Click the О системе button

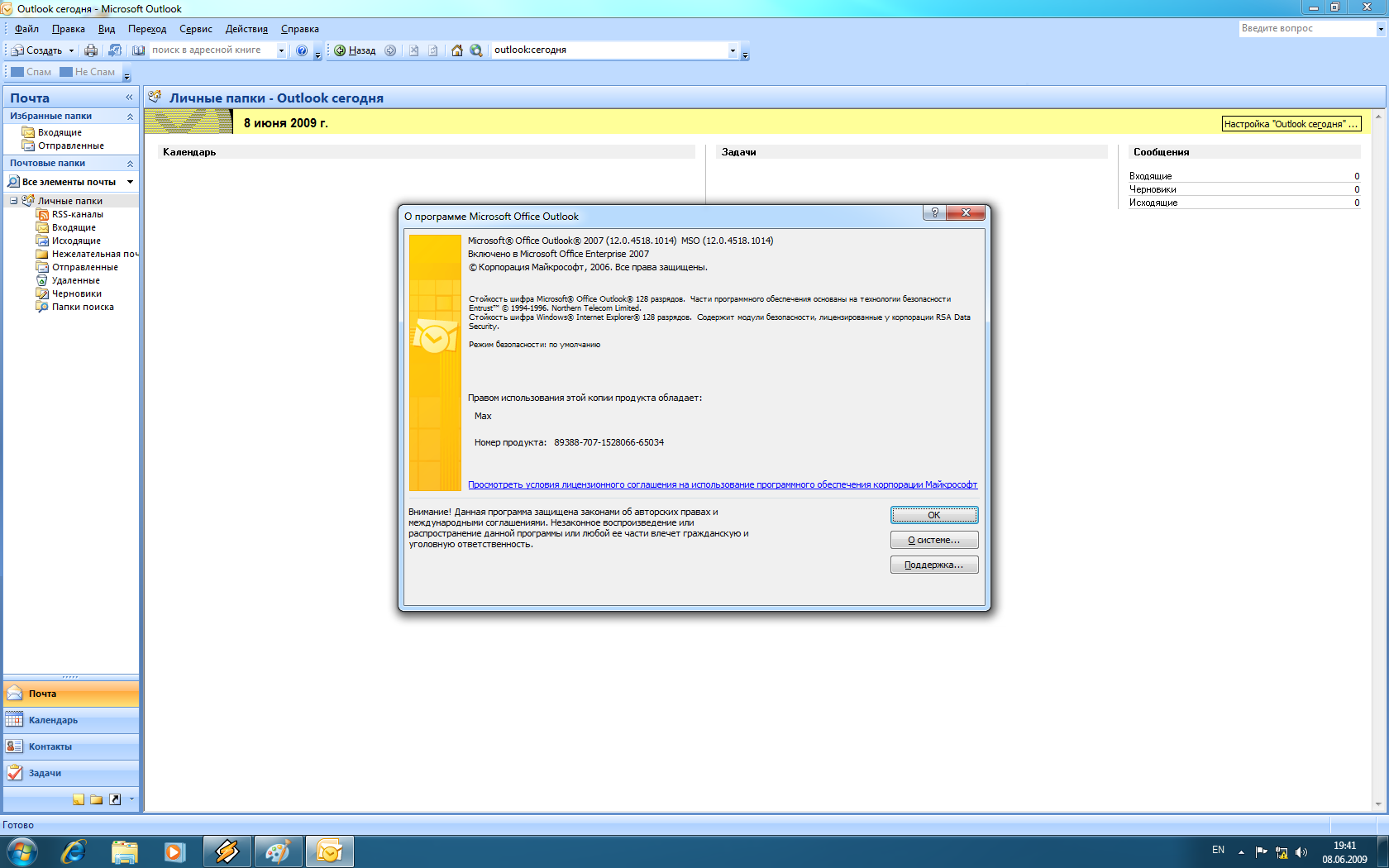[x=934, y=540]
